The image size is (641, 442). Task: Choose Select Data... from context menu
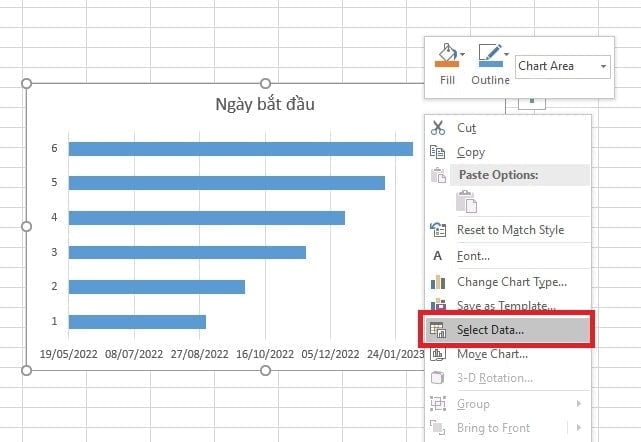[x=507, y=330]
